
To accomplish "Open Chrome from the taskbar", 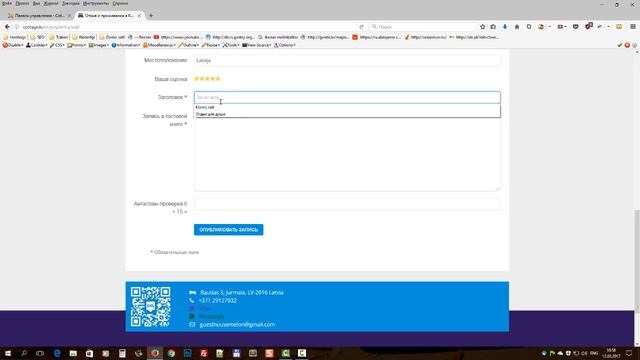I will tap(171, 353).
